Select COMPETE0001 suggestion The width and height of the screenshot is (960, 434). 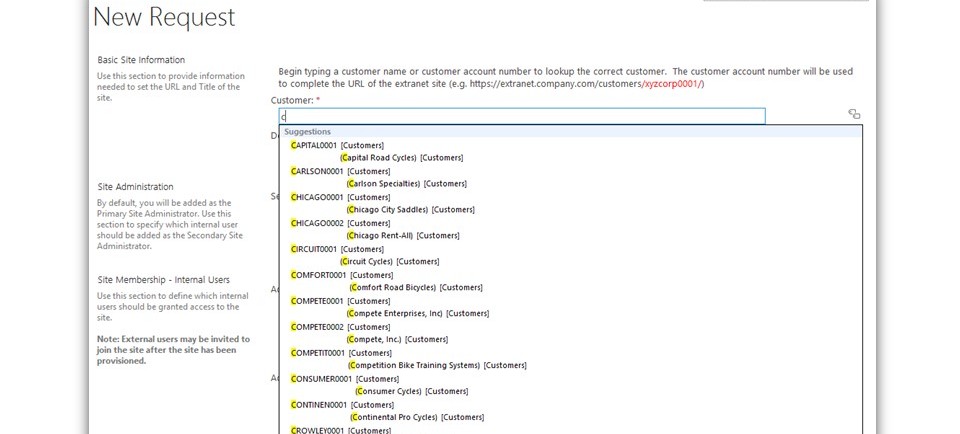340,301
